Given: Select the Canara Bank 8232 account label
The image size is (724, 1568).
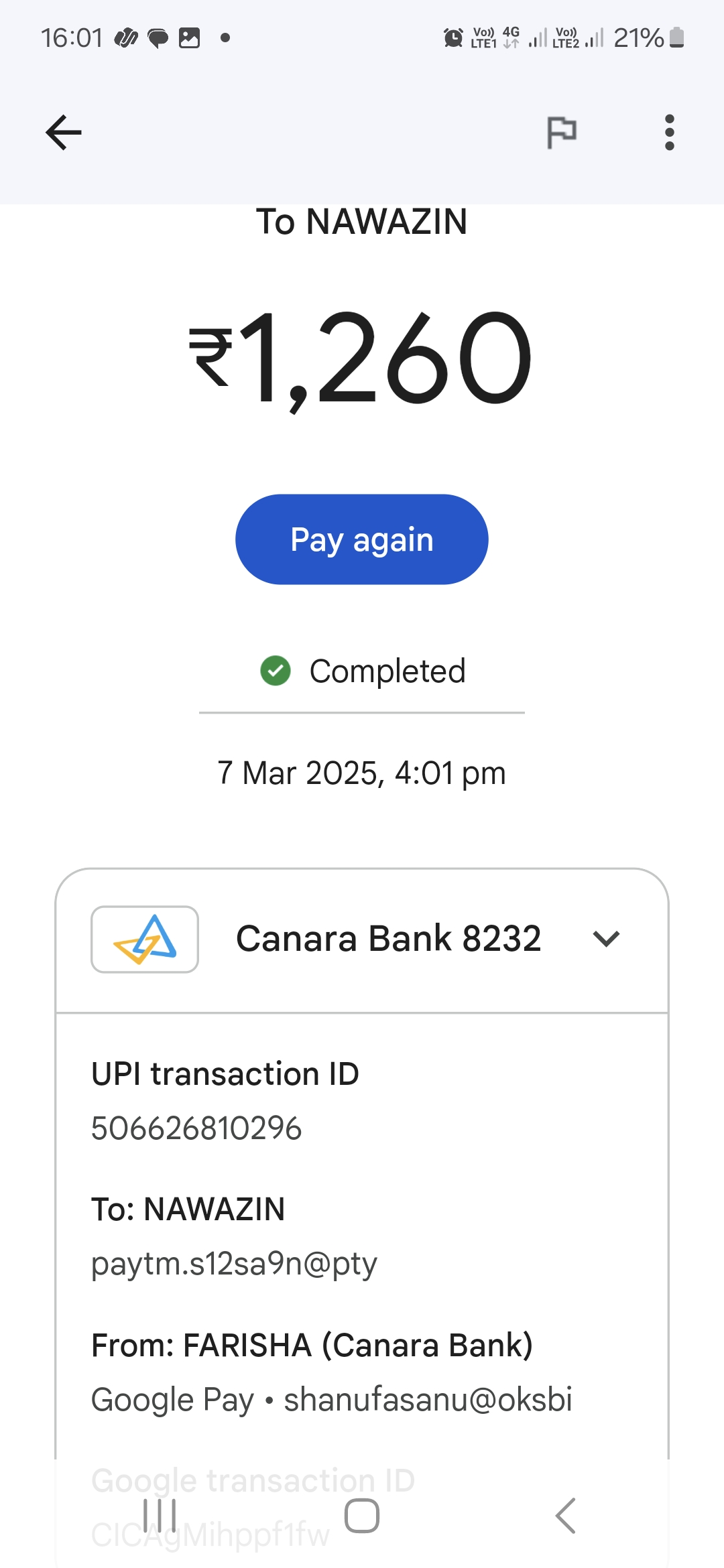Looking at the screenshot, I should click(388, 939).
